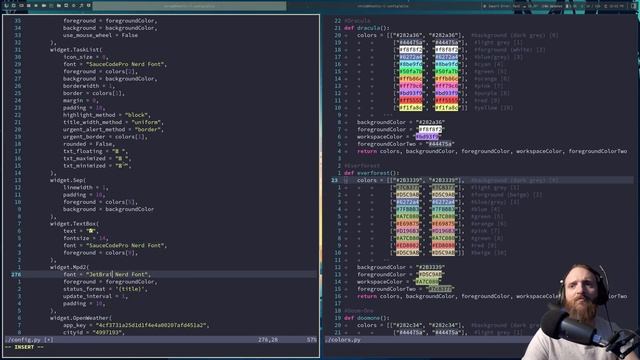The image size is (640, 360).
Task: Click "rounded = False" line
Action: coord(89,144)
